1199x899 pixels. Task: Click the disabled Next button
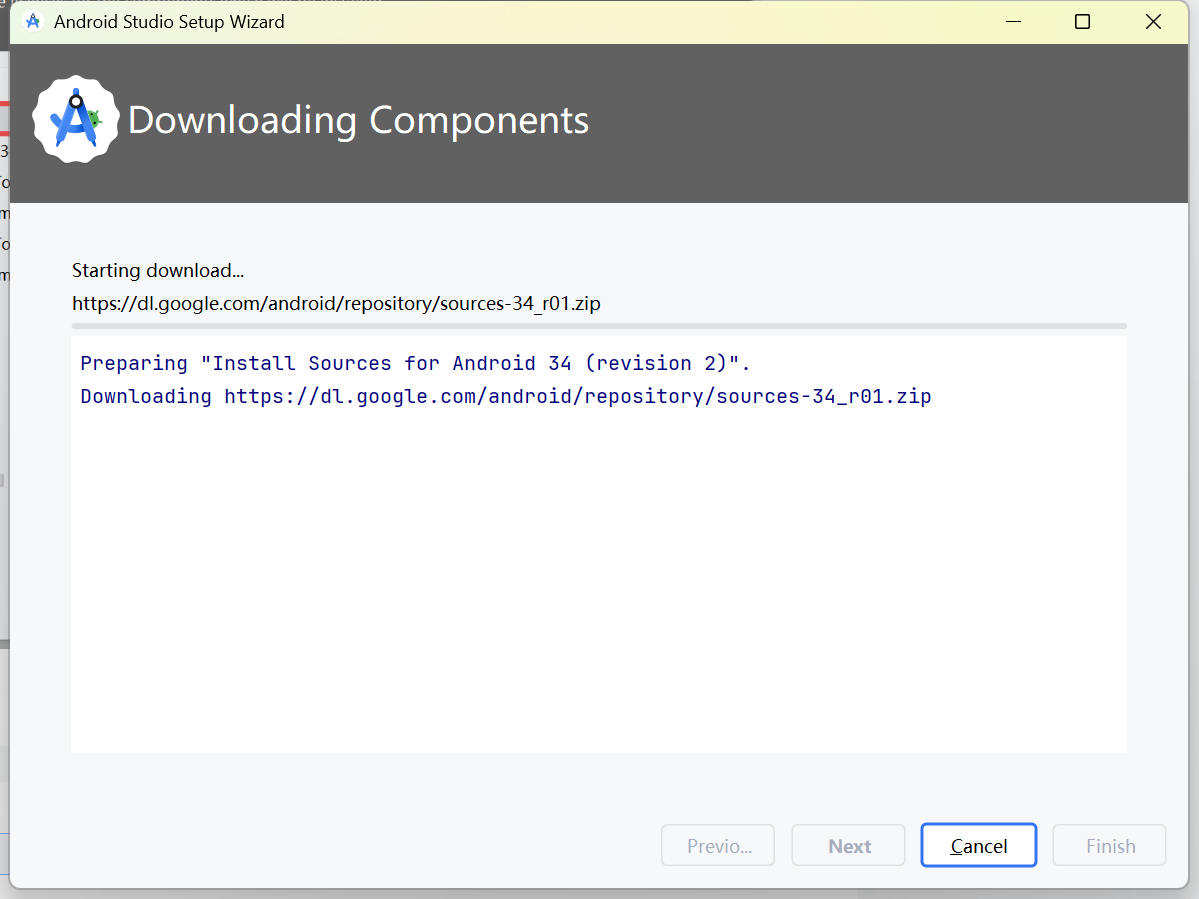click(x=849, y=845)
